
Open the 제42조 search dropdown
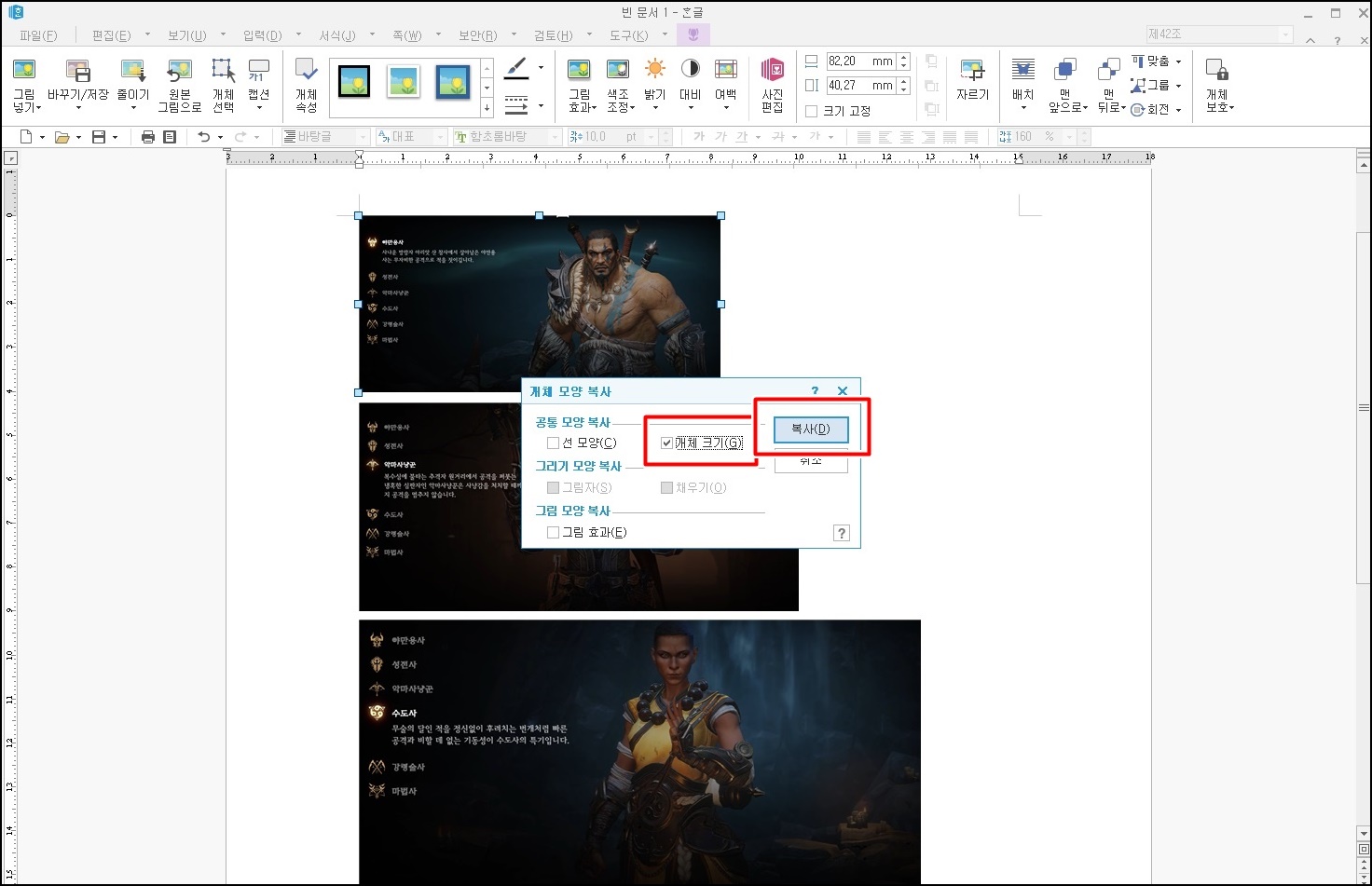click(1286, 34)
